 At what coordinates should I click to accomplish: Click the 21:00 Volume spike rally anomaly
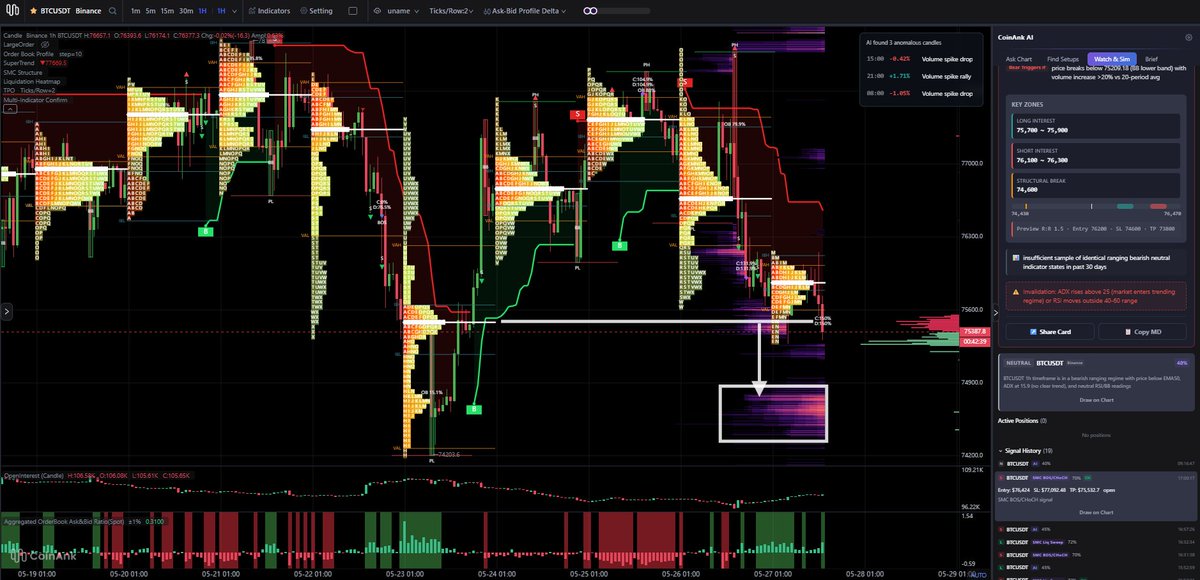pos(918,76)
